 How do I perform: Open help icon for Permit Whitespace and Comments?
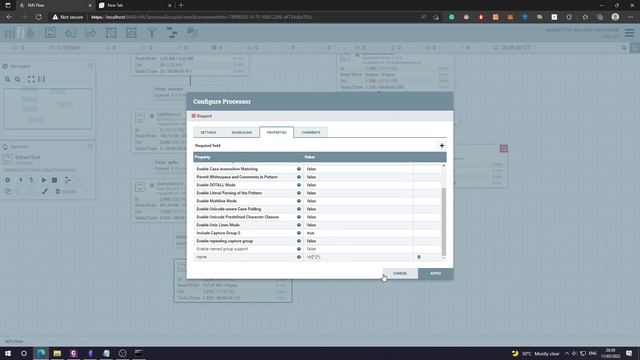[x=299, y=177]
